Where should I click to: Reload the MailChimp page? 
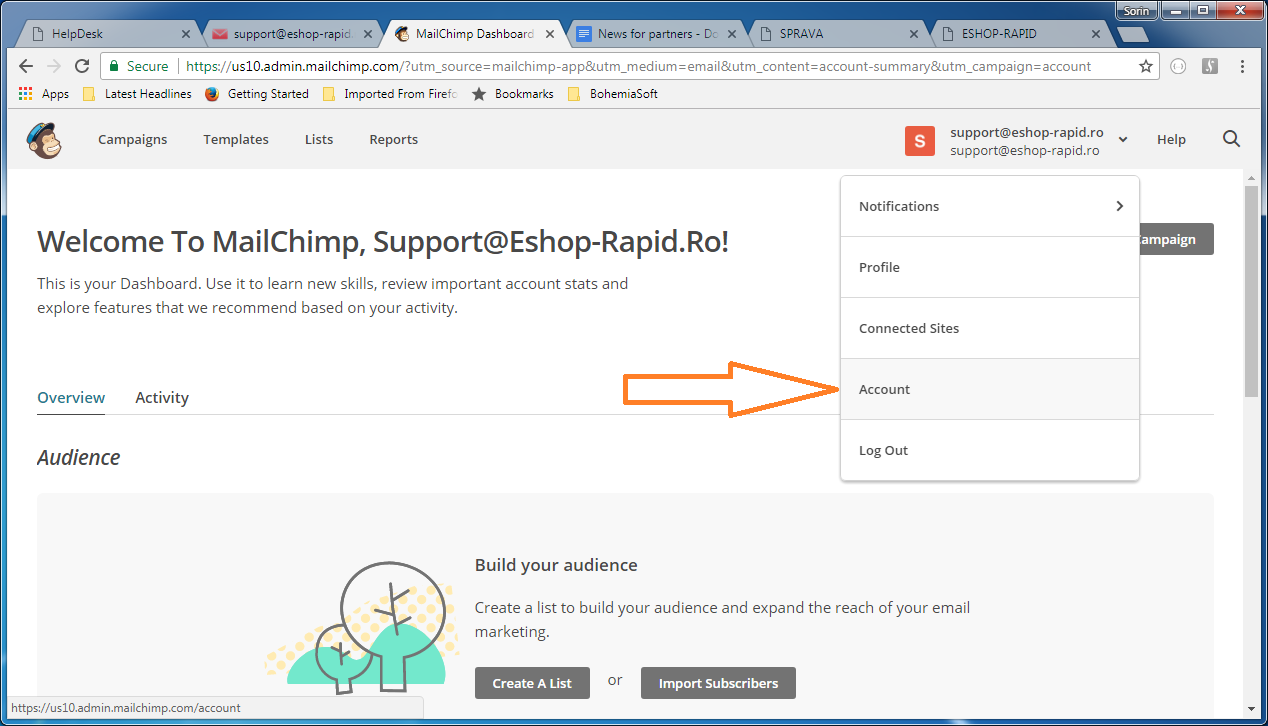pyautogui.click(x=82, y=66)
